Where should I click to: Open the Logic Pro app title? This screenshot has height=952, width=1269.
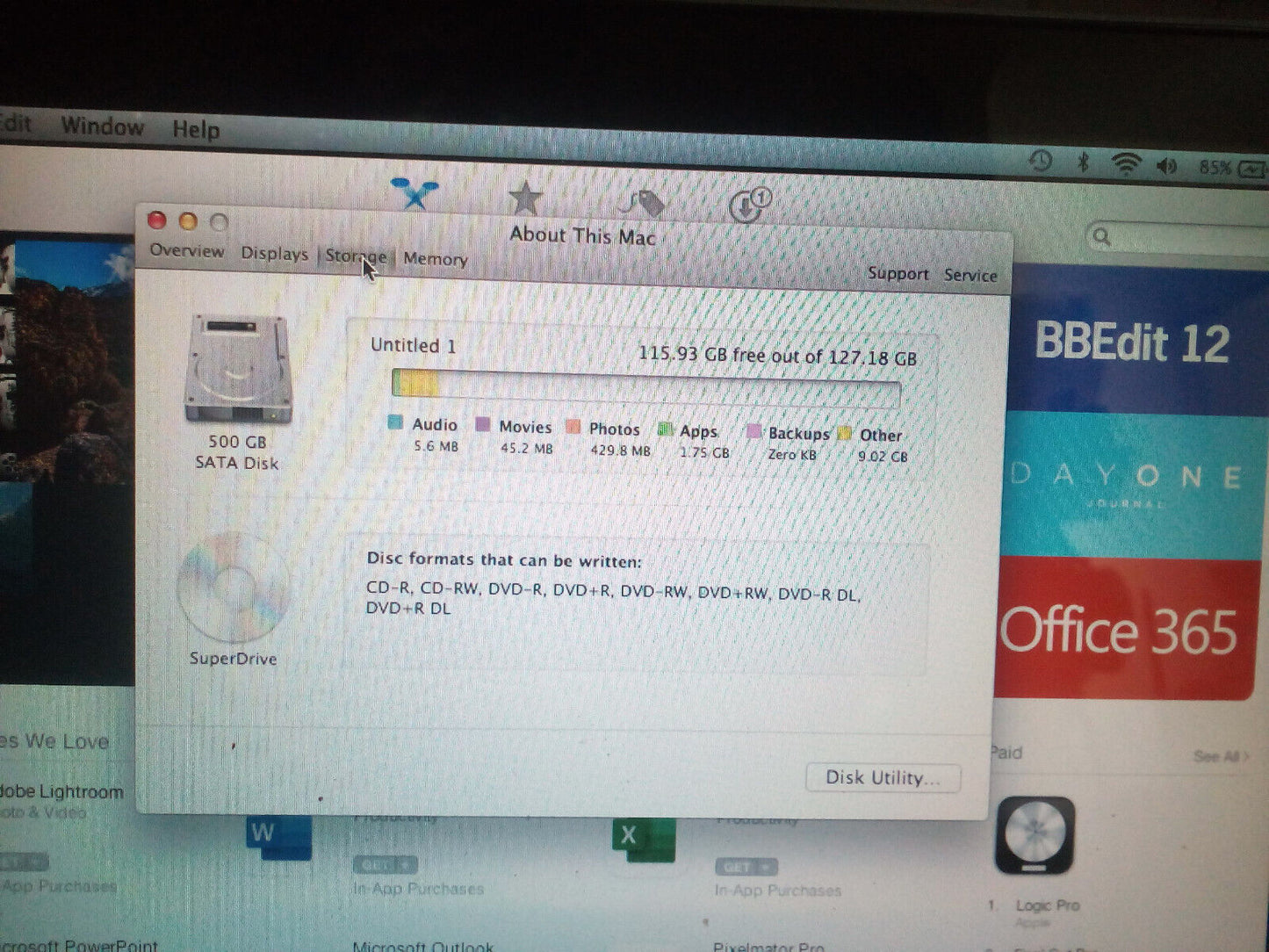tap(1048, 905)
